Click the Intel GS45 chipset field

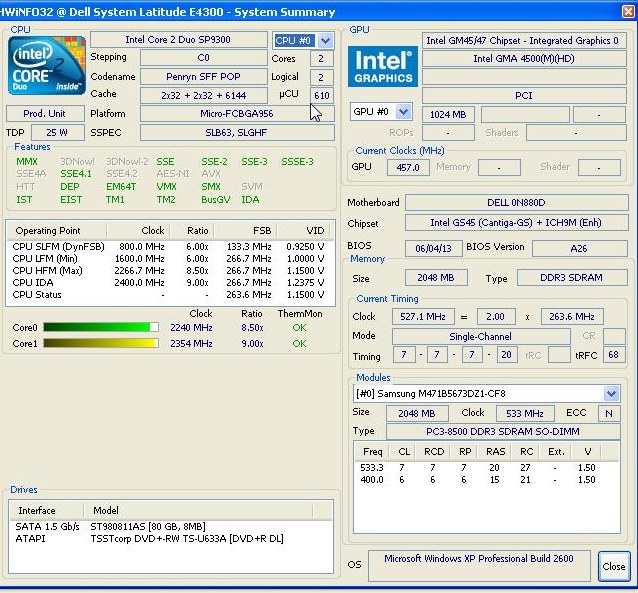pos(517,223)
